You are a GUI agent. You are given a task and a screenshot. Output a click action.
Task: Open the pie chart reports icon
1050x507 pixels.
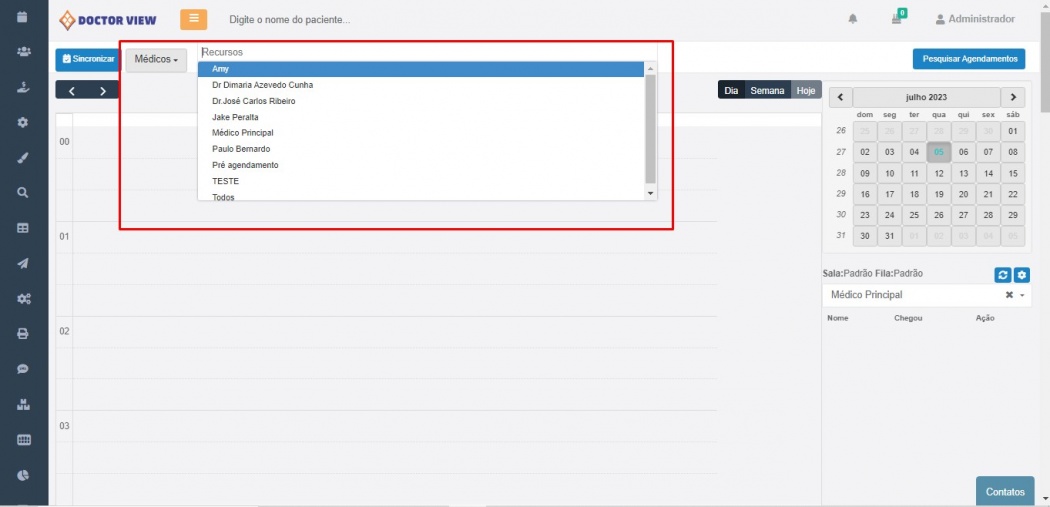tap(23, 475)
